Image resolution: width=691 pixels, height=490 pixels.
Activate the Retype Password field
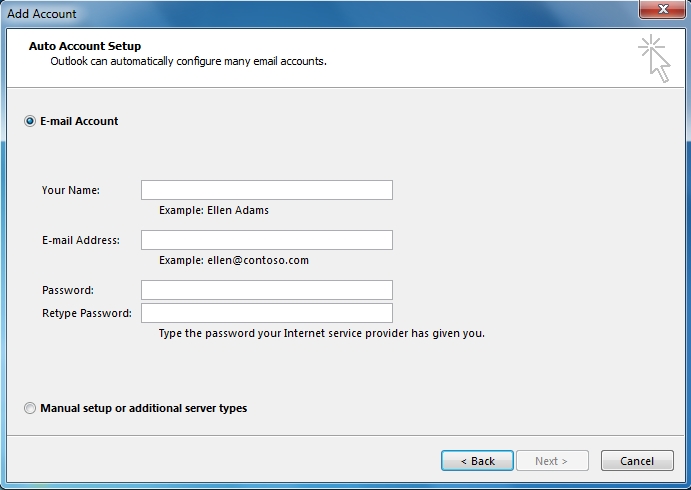coord(266,313)
